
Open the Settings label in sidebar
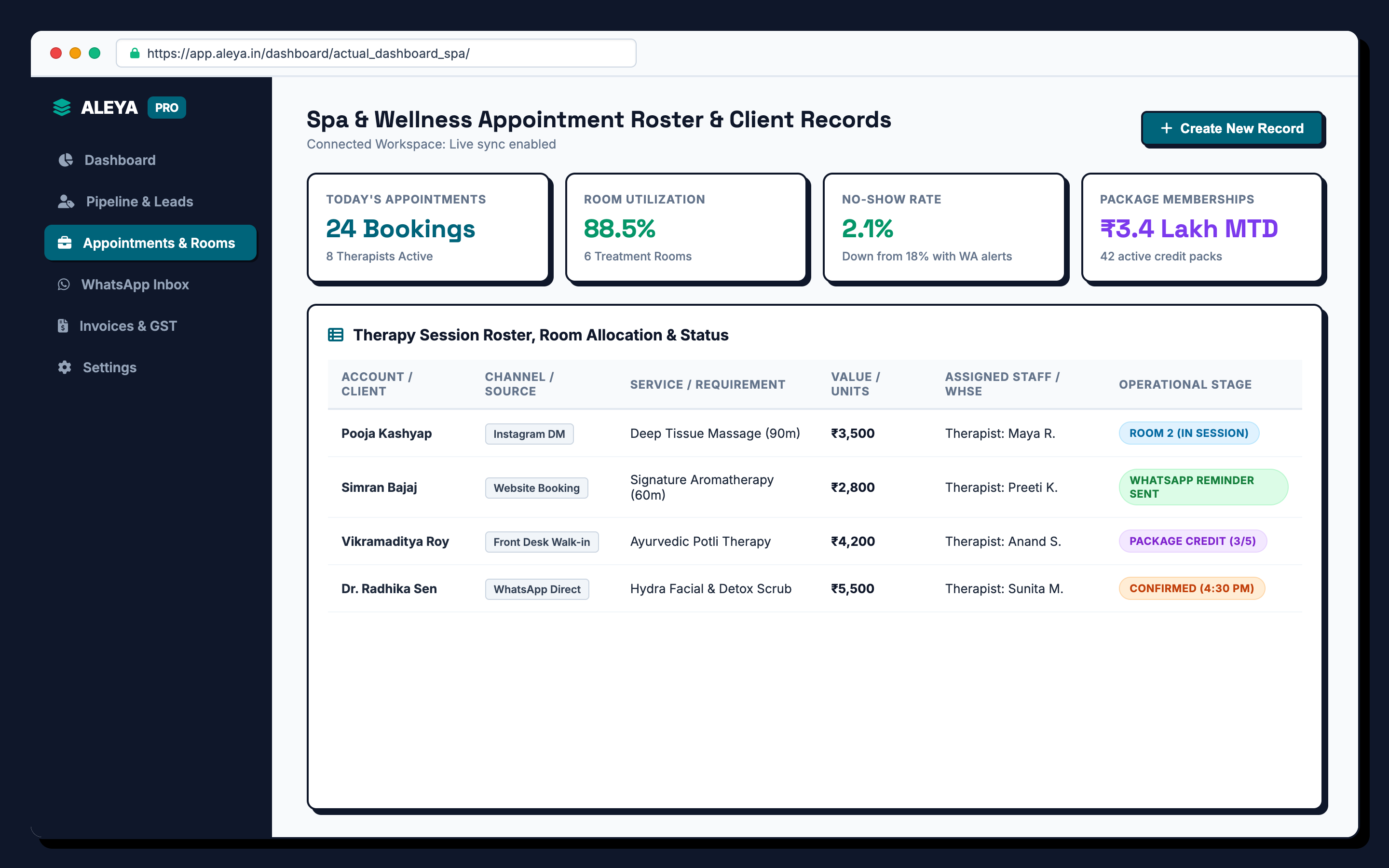(x=109, y=367)
